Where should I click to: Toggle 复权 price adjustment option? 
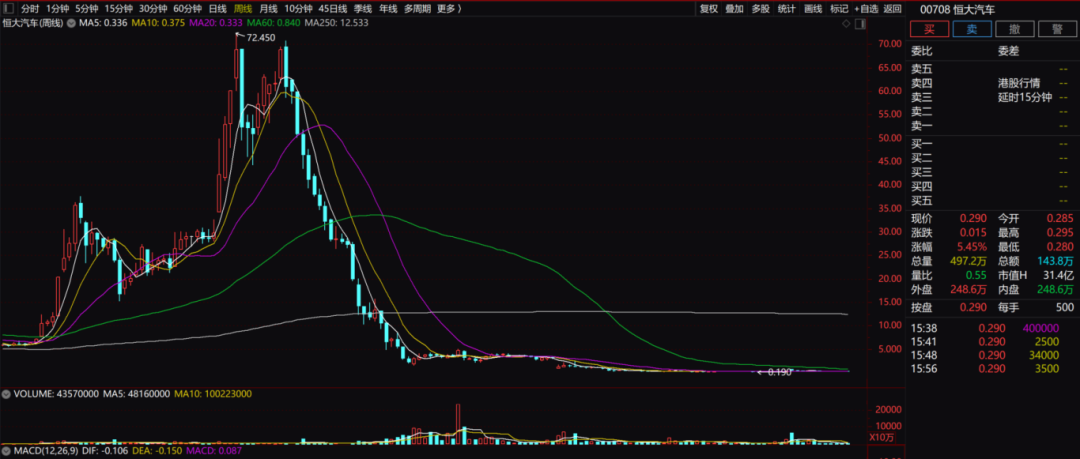(709, 9)
